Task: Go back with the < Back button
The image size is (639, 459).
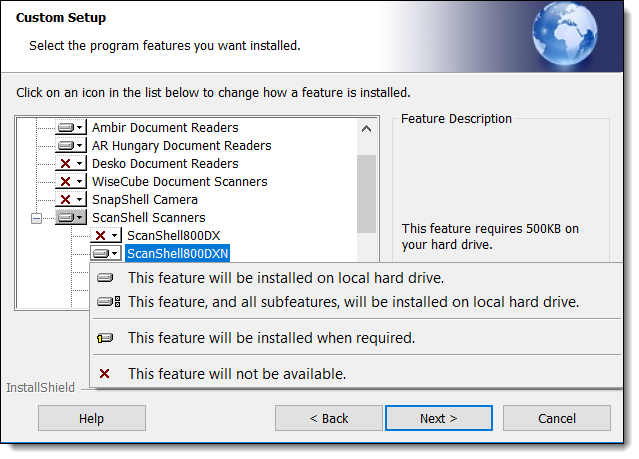Action: click(328, 418)
